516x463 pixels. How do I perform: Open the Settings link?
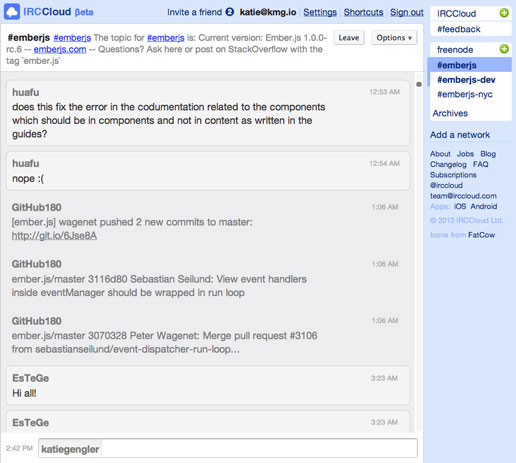click(x=320, y=12)
